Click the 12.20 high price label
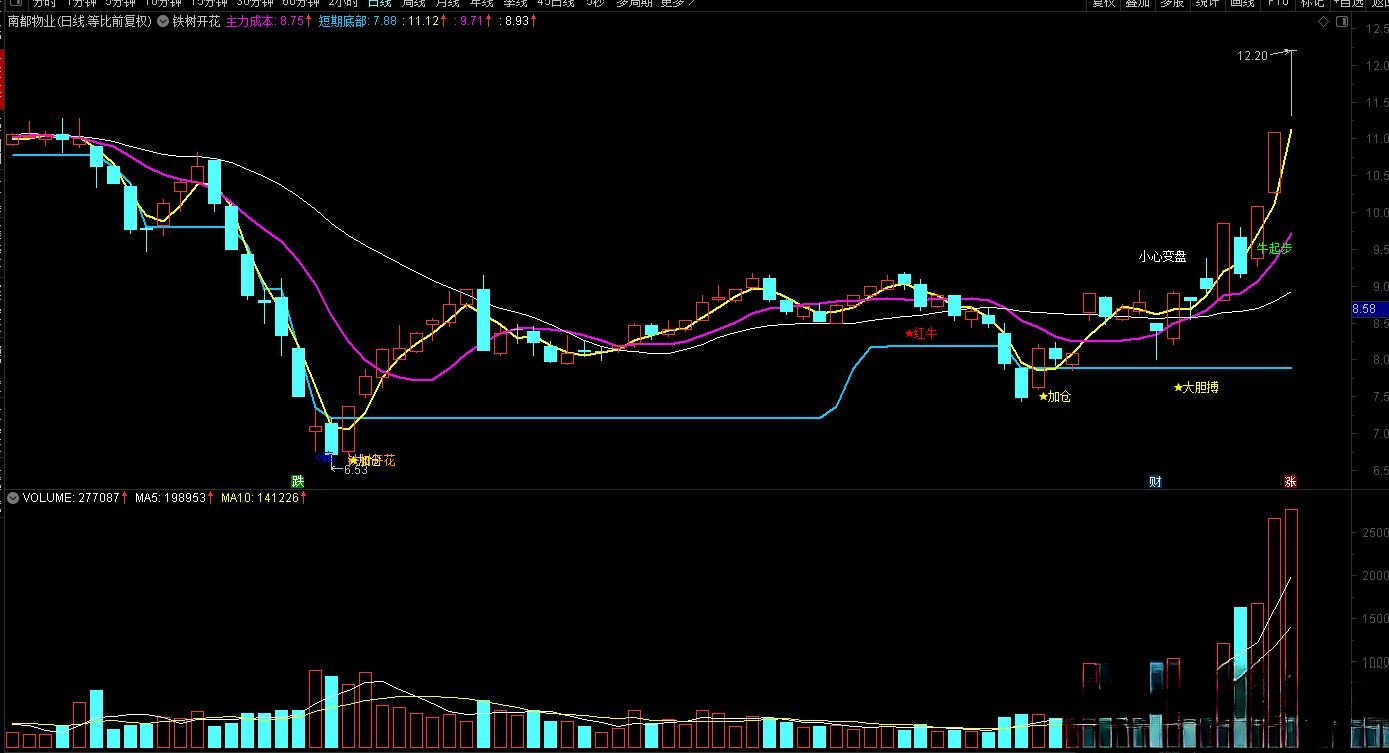The width and height of the screenshot is (1389, 753). coord(1252,56)
